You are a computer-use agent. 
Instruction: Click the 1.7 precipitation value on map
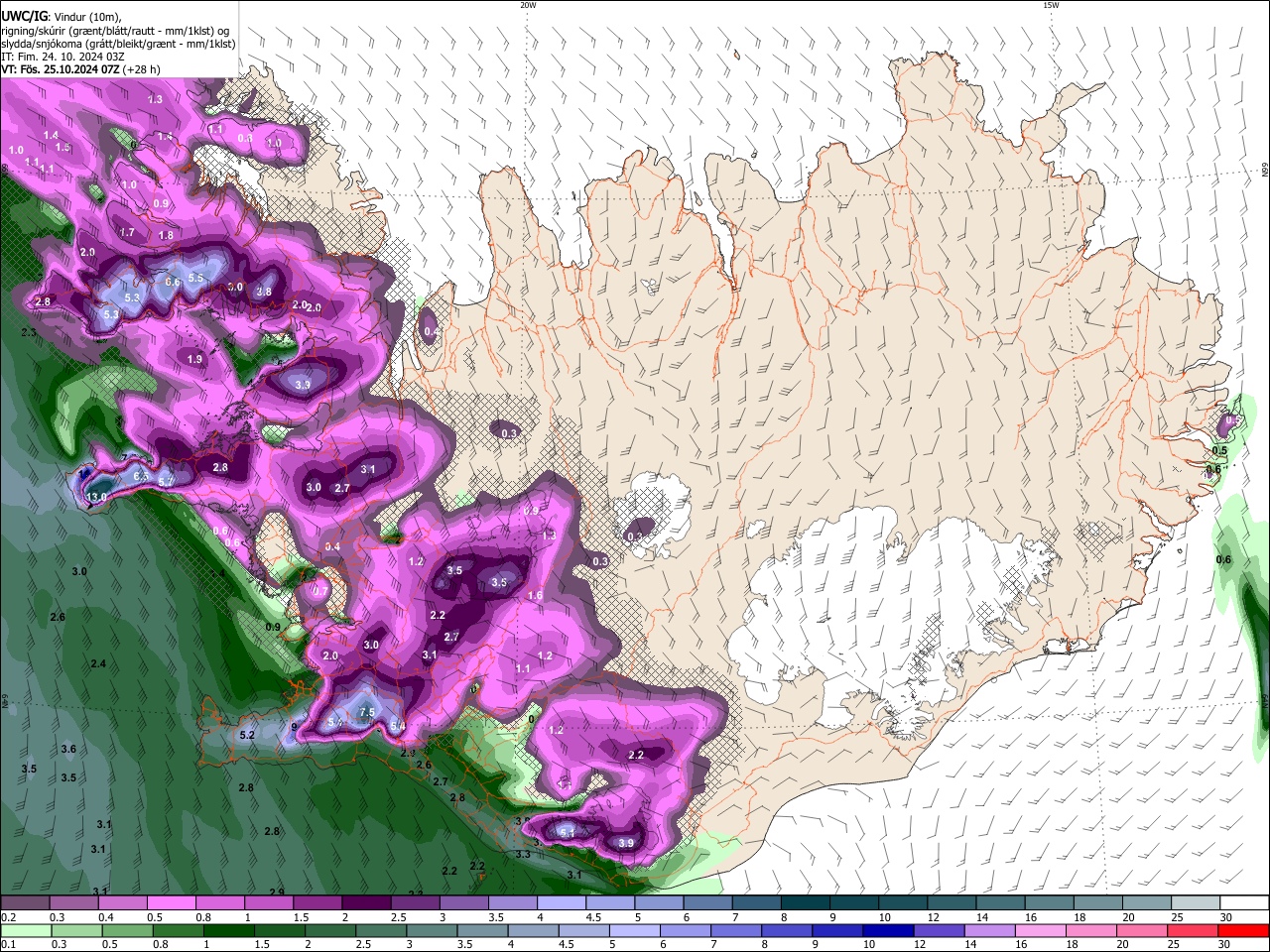[x=127, y=232]
